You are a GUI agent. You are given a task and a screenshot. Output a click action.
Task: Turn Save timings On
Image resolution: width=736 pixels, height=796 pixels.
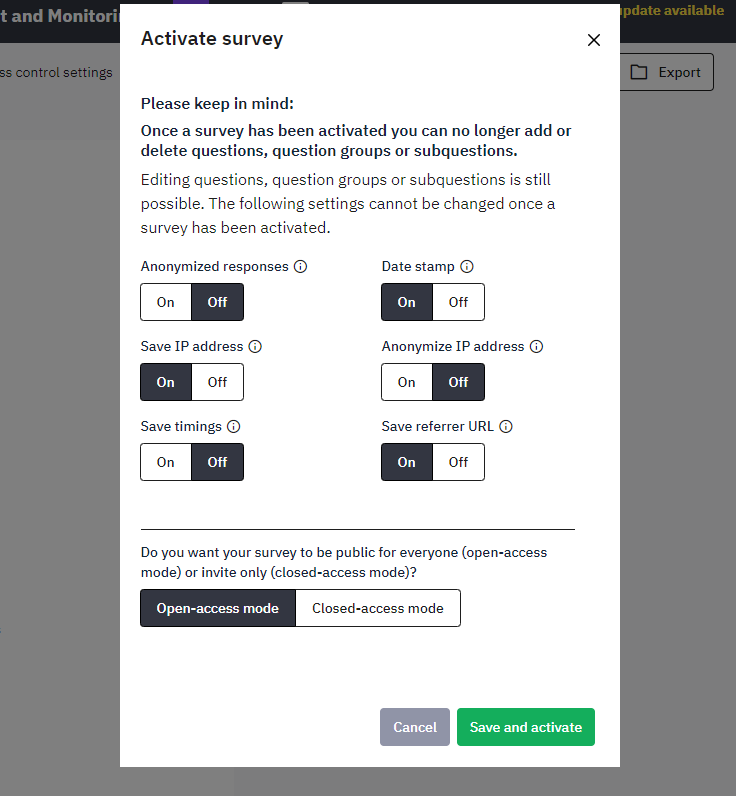[x=166, y=462]
